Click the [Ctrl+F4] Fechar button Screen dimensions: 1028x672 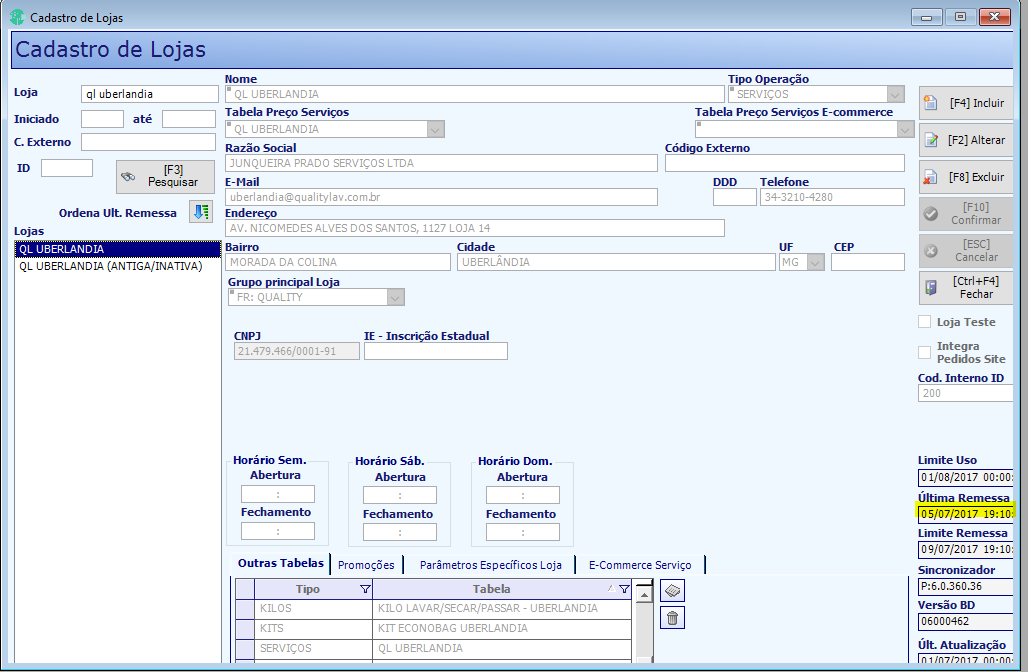tap(966, 288)
